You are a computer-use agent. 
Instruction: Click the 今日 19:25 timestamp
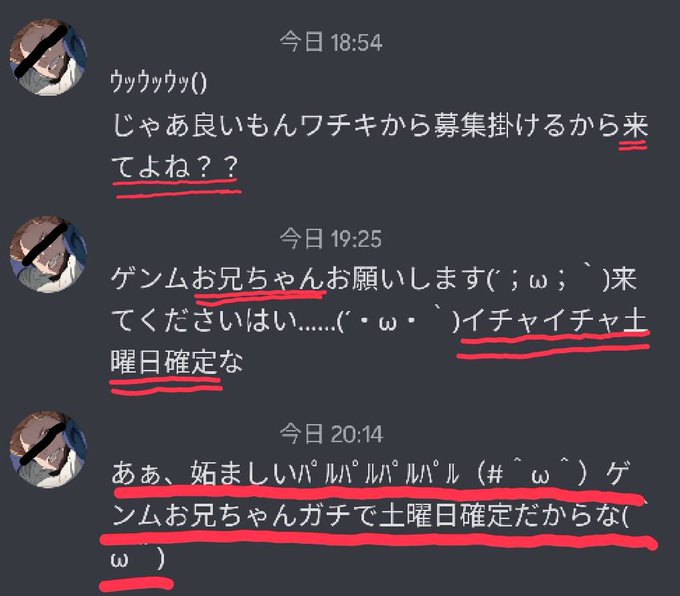click(330, 239)
